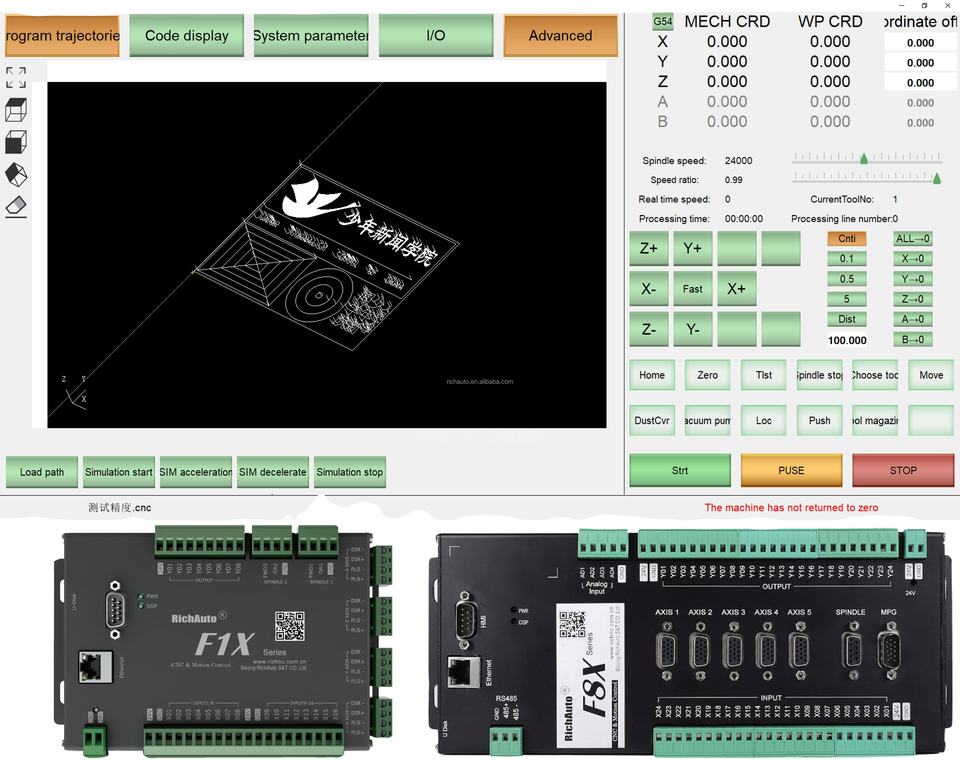Click Simulation start button
960x763 pixels.
pyautogui.click(x=119, y=472)
